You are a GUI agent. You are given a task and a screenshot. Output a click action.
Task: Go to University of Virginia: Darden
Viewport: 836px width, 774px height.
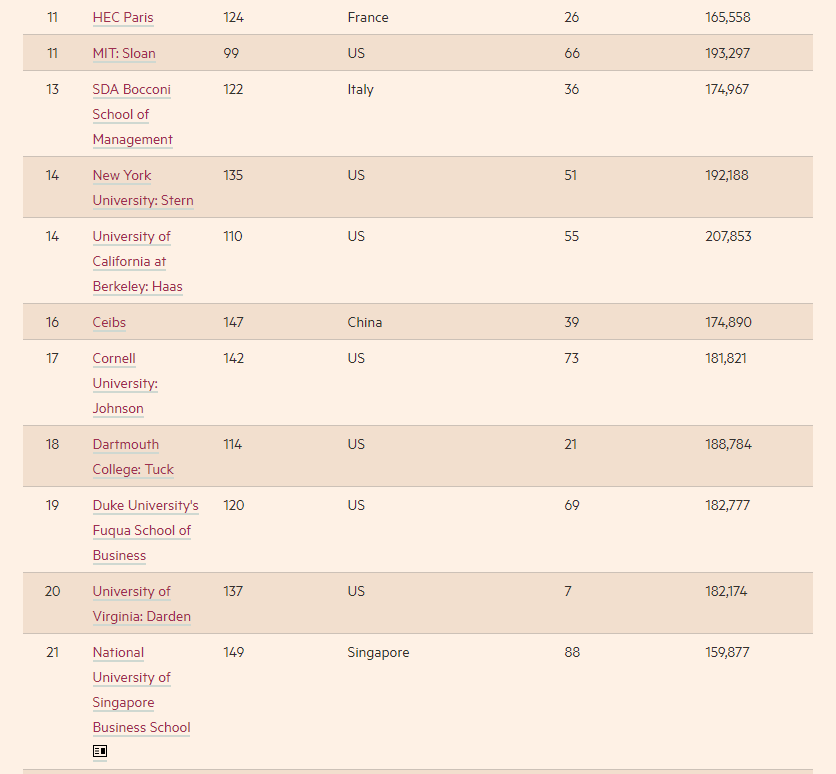[141, 604]
